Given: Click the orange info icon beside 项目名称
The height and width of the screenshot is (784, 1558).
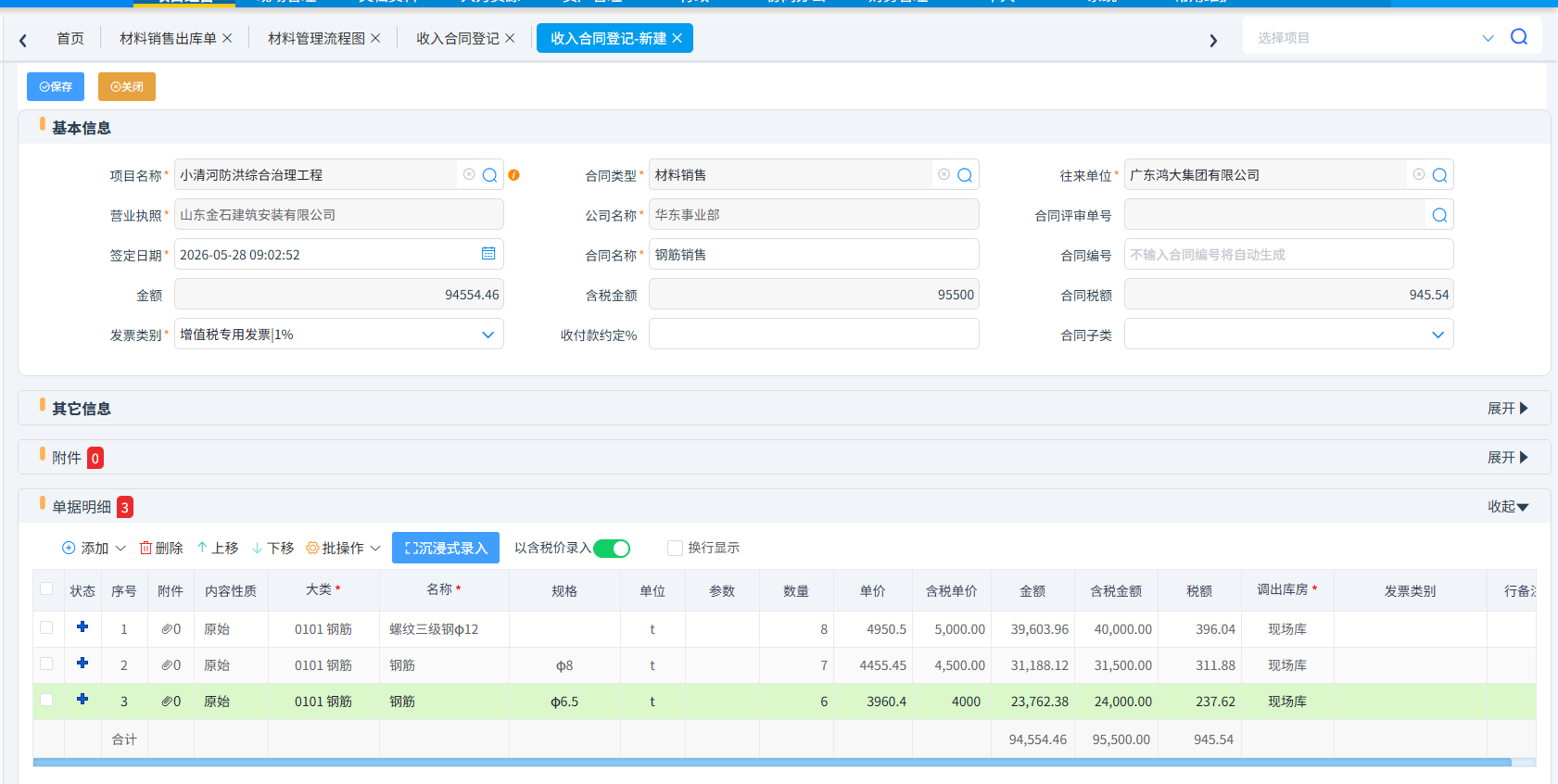Looking at the screenshot, I should point(513,175).
